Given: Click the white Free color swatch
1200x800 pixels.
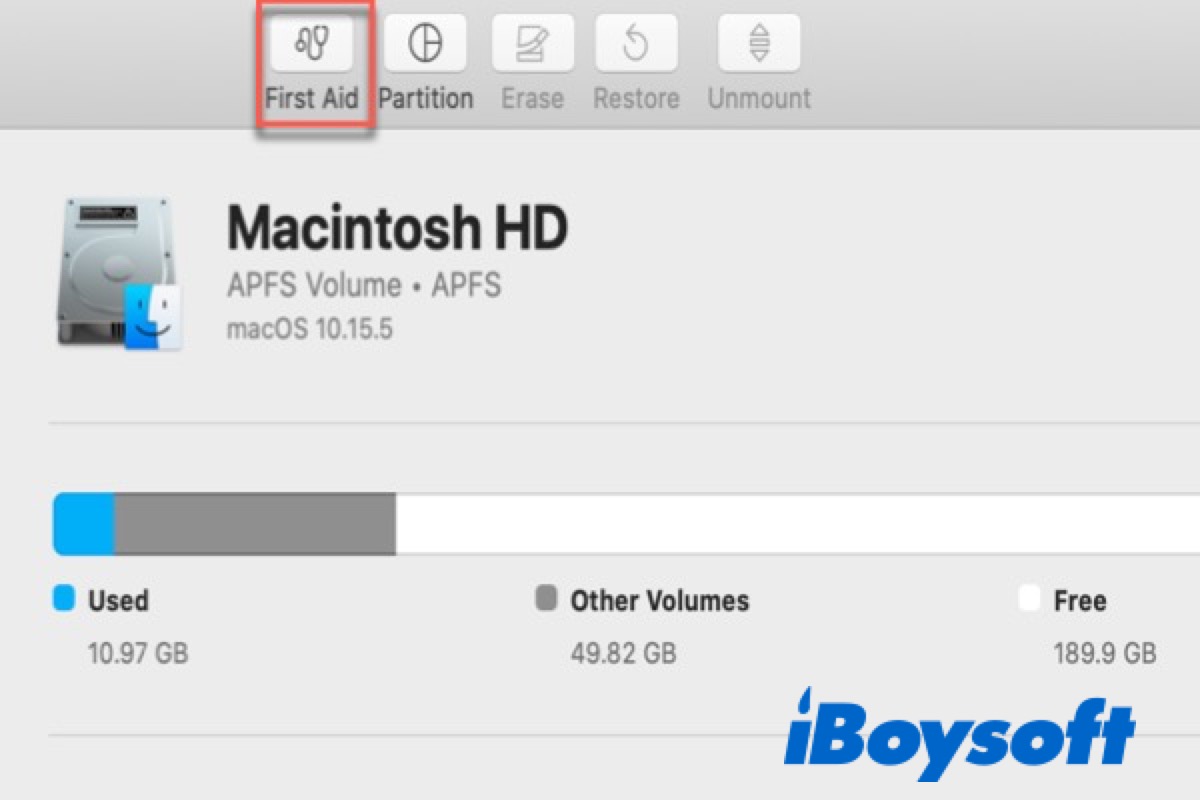Looking at the screenshot, I should [x=1029, y=599].
